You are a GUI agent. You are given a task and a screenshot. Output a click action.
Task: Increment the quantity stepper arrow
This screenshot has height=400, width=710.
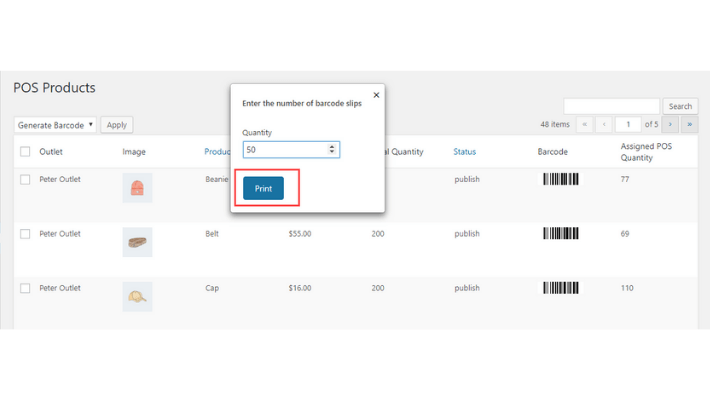[x=332, y=146]
